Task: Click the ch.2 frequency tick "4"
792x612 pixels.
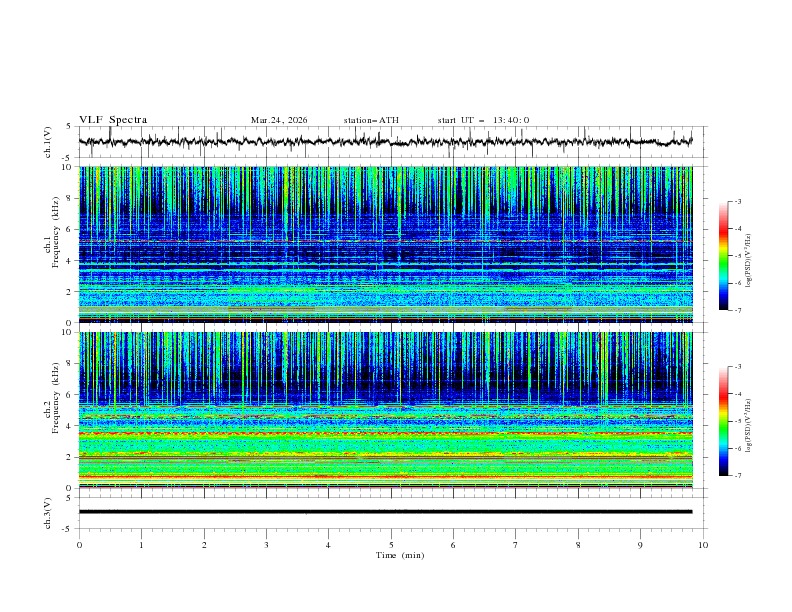Action: 71,426
